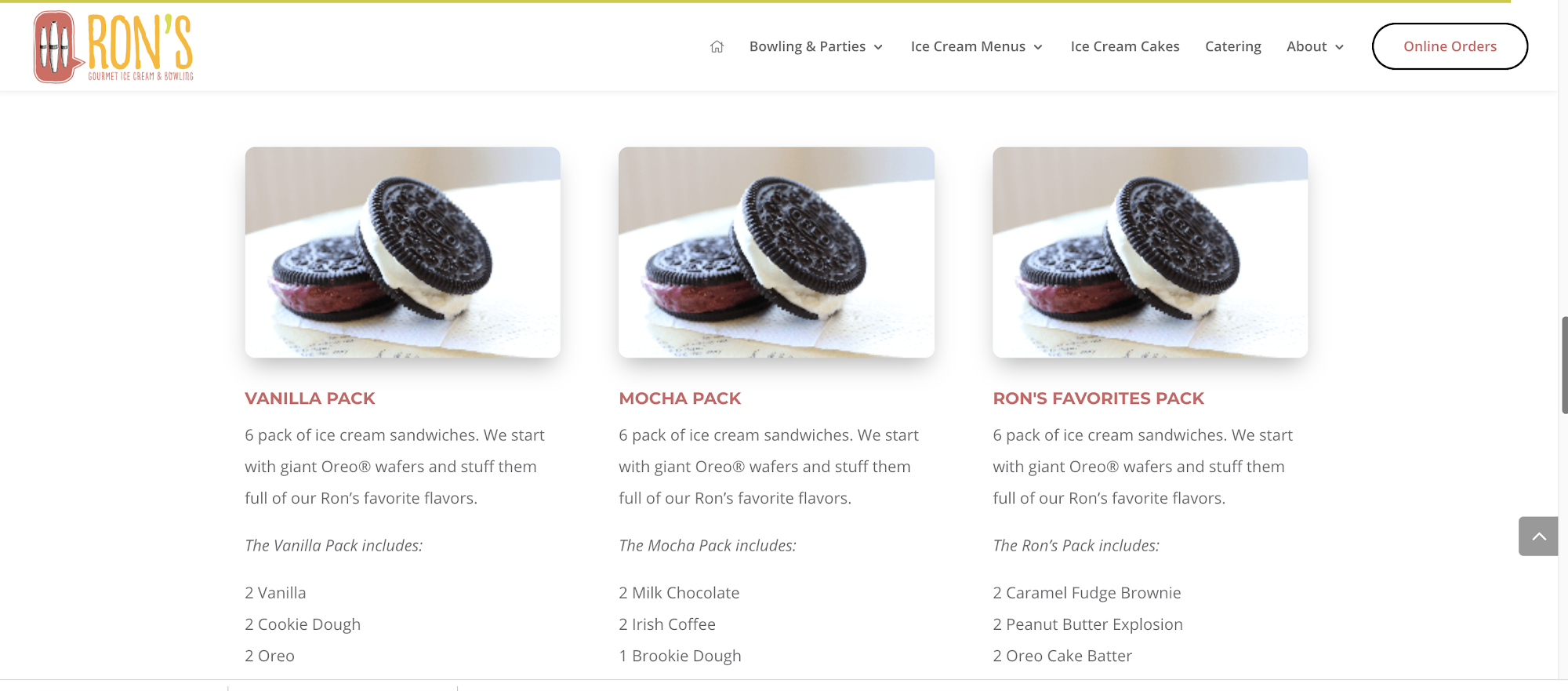This screenshot has height=691, width=1568.
Task: Open the Catering menu item
Action: [x=1233, y=46]
